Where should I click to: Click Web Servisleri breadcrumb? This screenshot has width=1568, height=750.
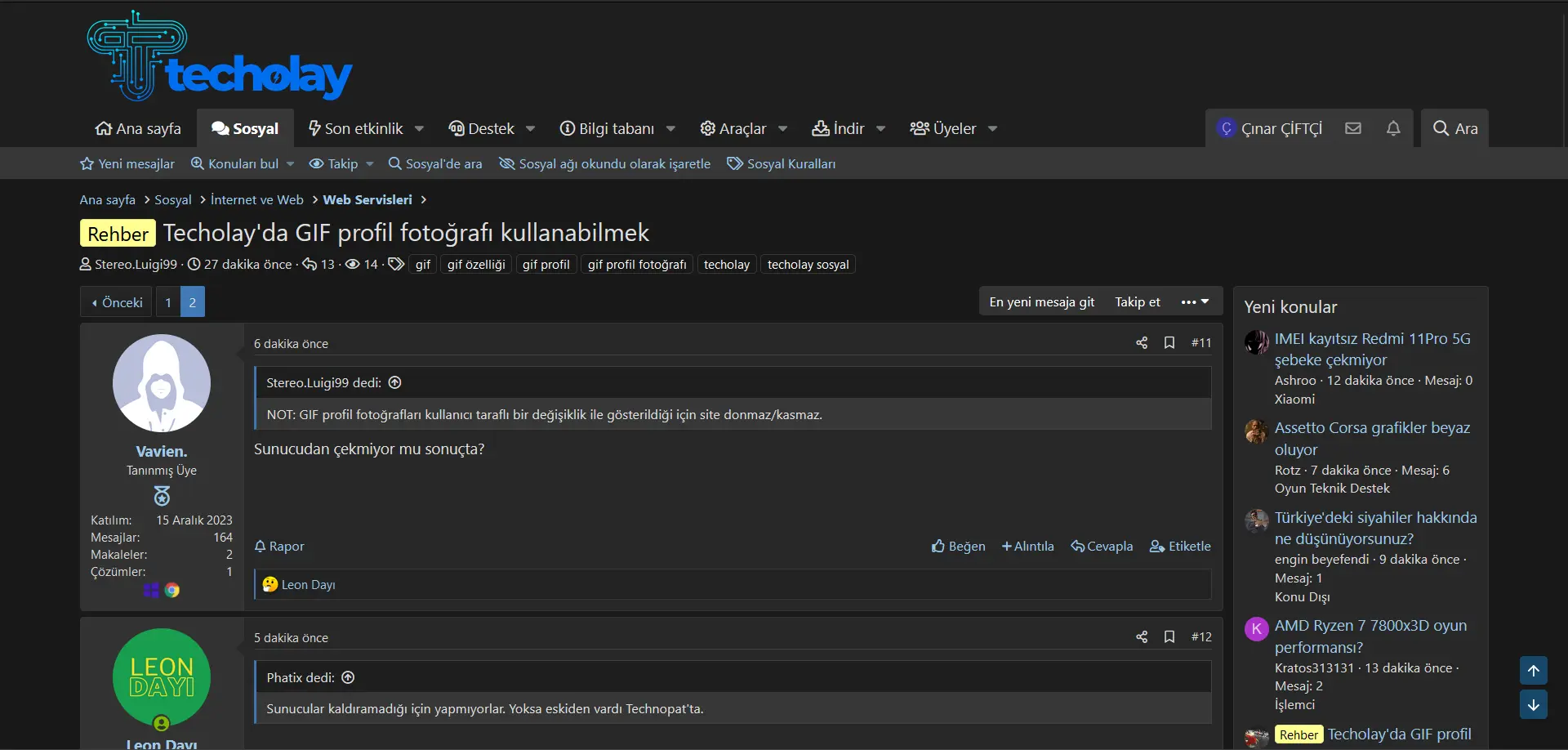pos(367,199)
